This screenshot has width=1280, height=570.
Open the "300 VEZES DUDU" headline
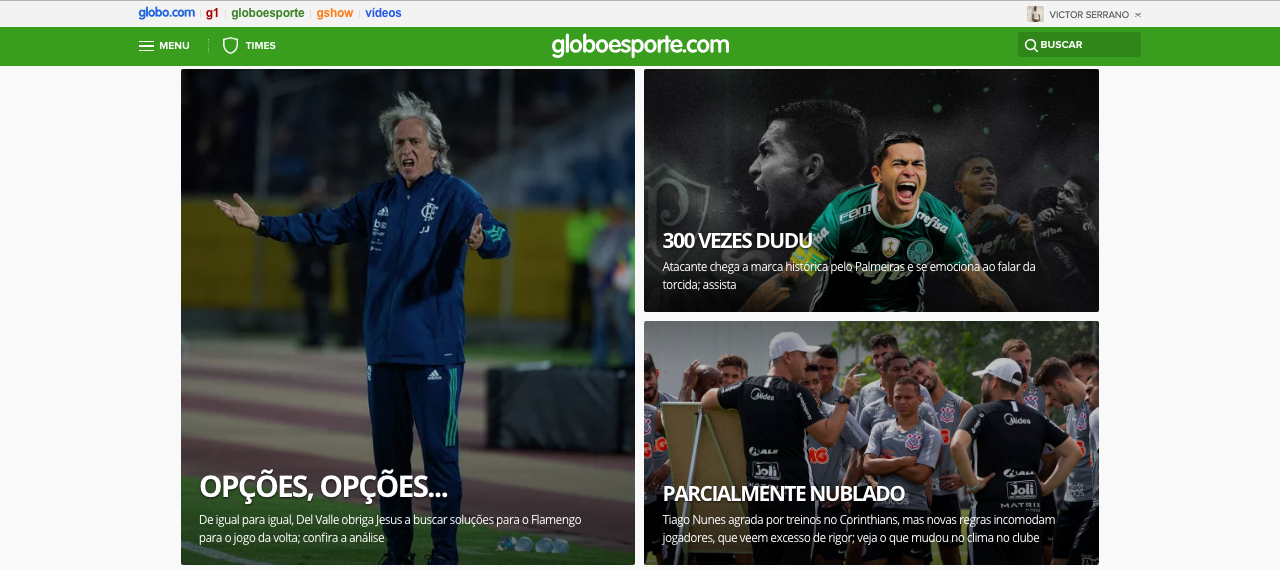click(x=737, y=240)
